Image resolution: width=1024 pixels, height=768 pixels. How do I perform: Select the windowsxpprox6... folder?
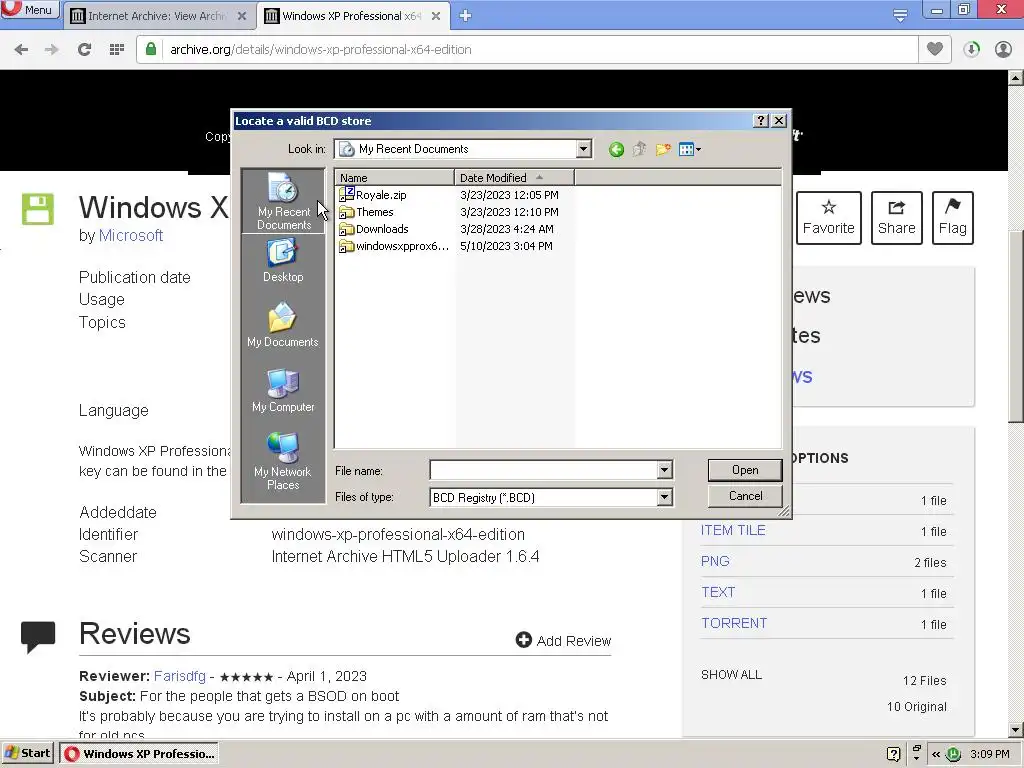[394, 246]
